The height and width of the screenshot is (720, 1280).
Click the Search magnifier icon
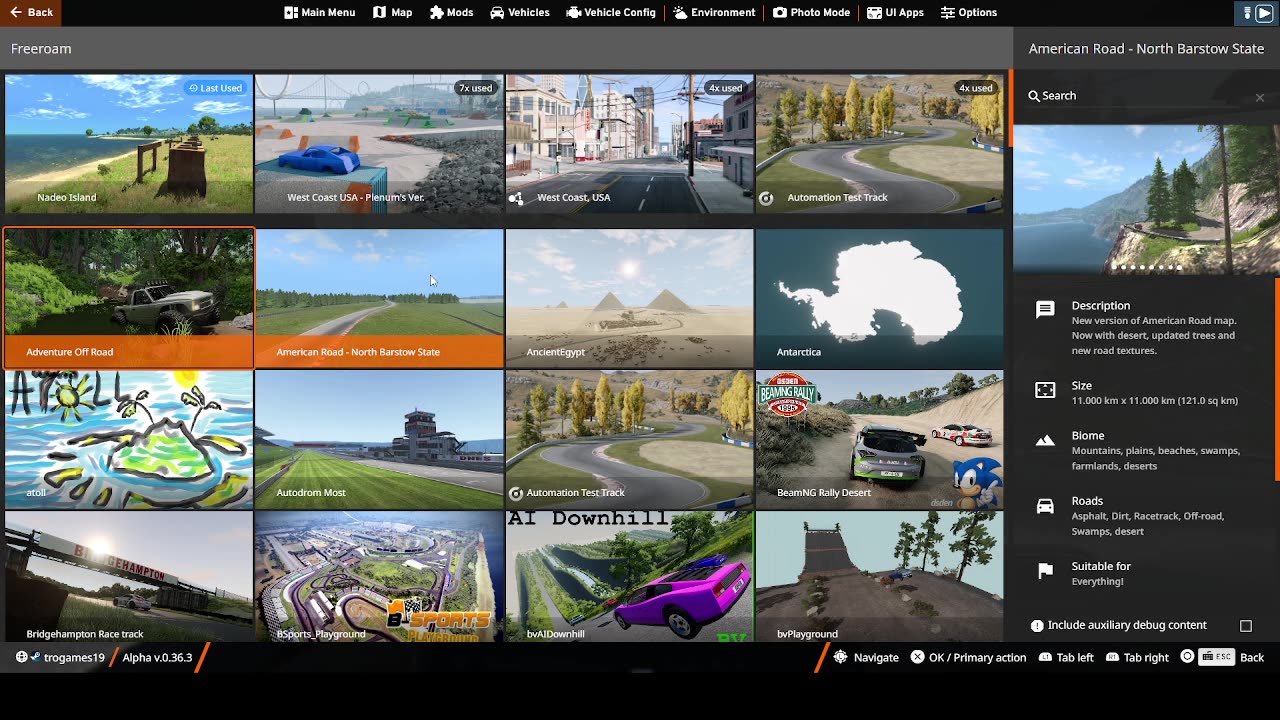coord(1034,96)
